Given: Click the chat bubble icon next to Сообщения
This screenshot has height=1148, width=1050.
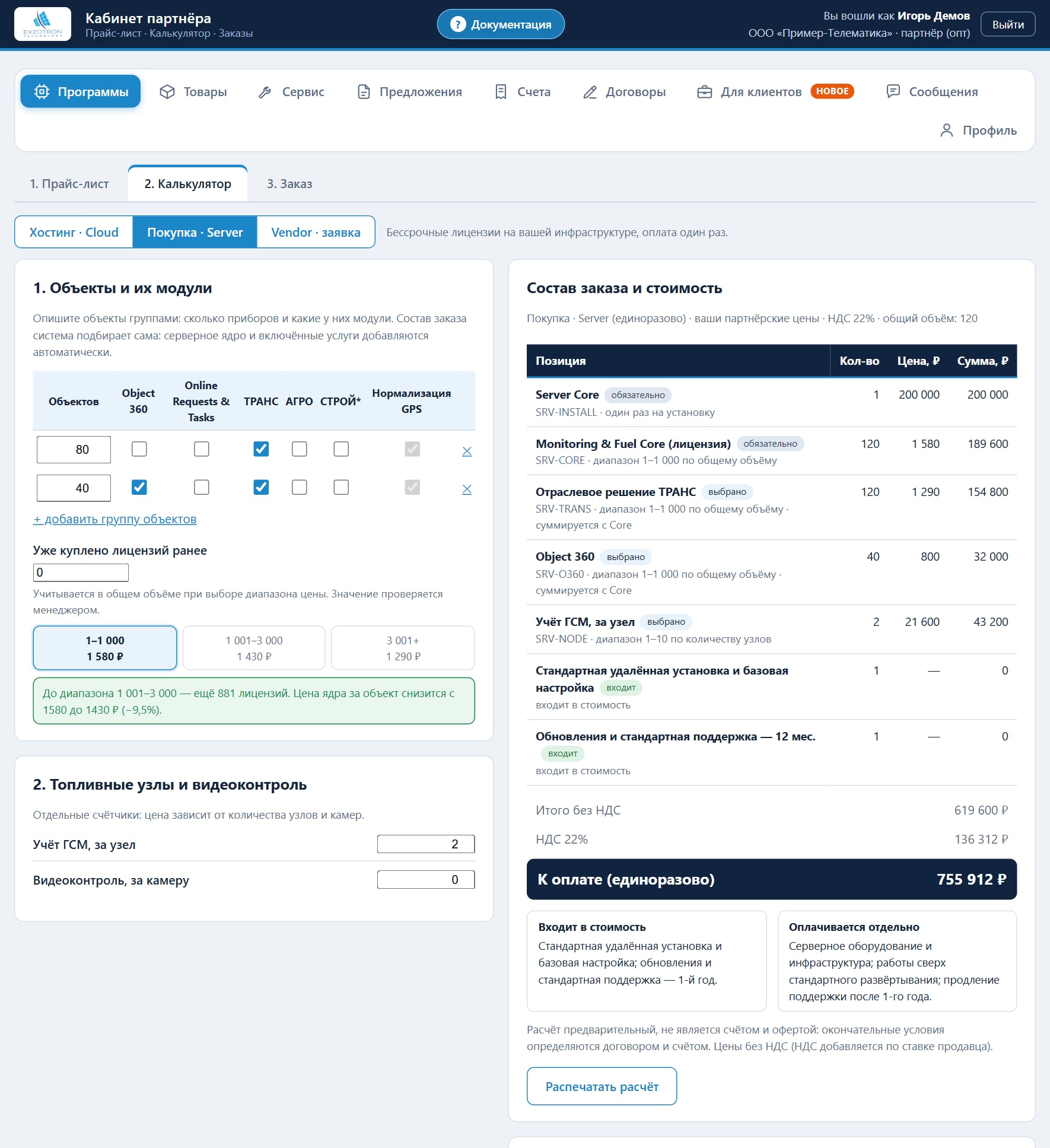Looking at the screenshot, I should tap(893, 91).
